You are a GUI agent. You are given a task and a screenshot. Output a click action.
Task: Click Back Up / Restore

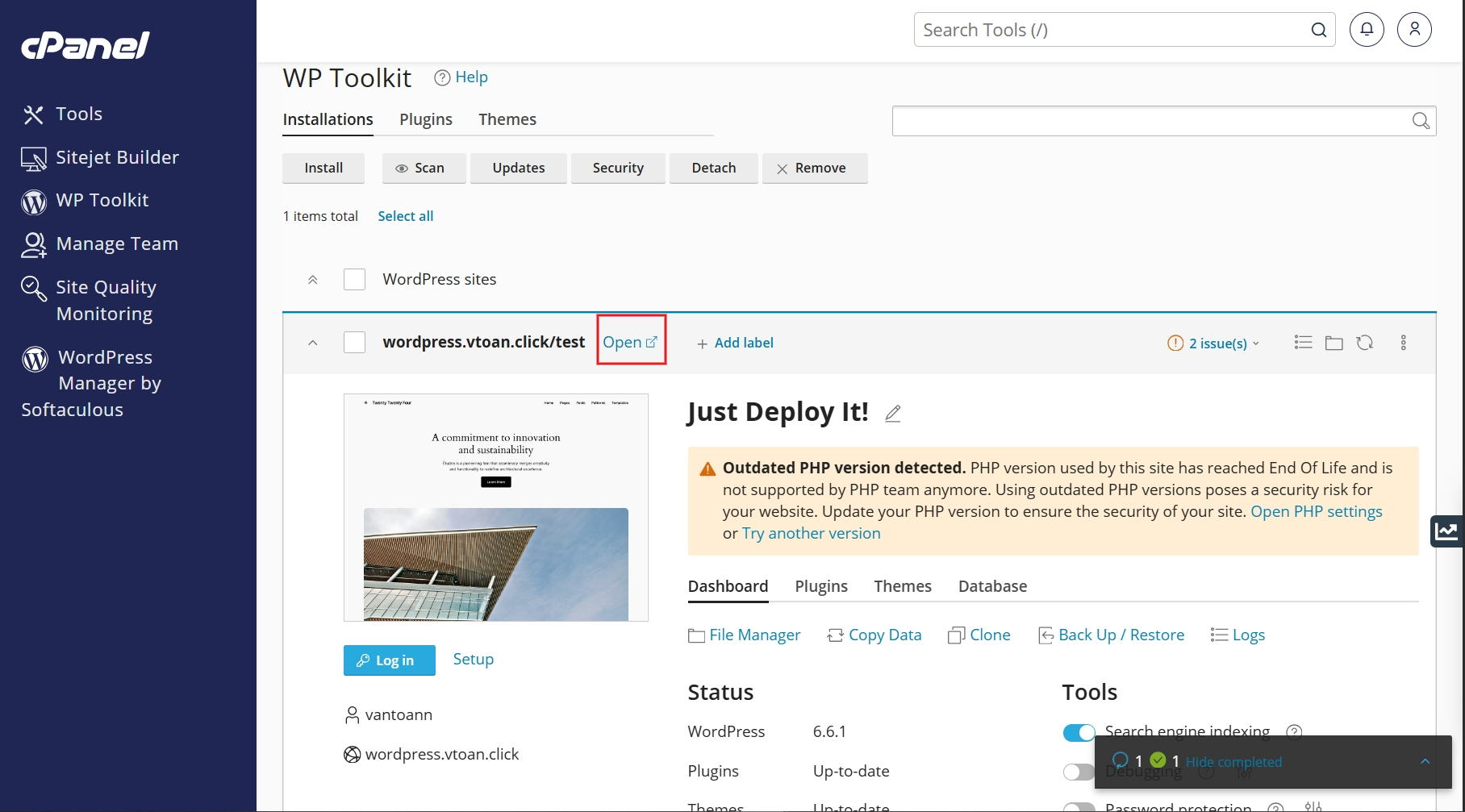1111,635
